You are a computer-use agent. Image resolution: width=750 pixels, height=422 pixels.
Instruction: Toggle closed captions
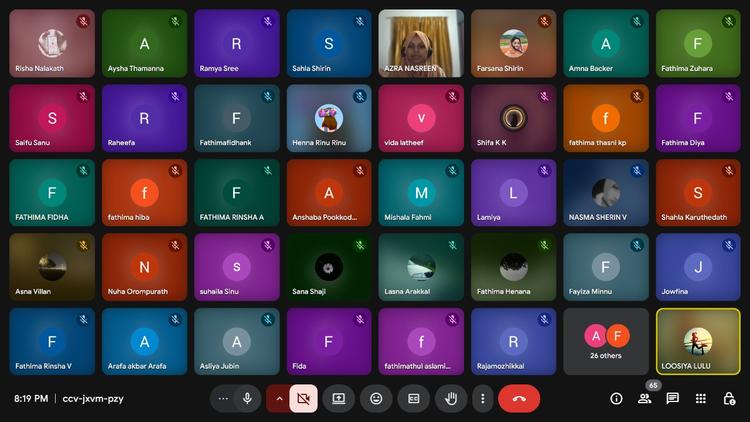[413, 398]
